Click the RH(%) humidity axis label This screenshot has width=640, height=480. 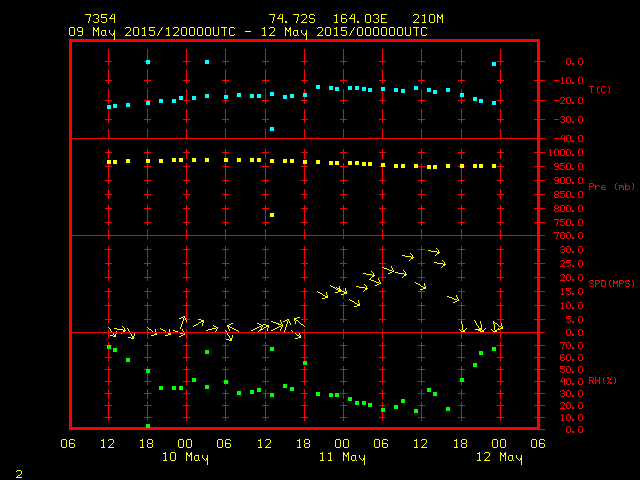coord(601,379)
